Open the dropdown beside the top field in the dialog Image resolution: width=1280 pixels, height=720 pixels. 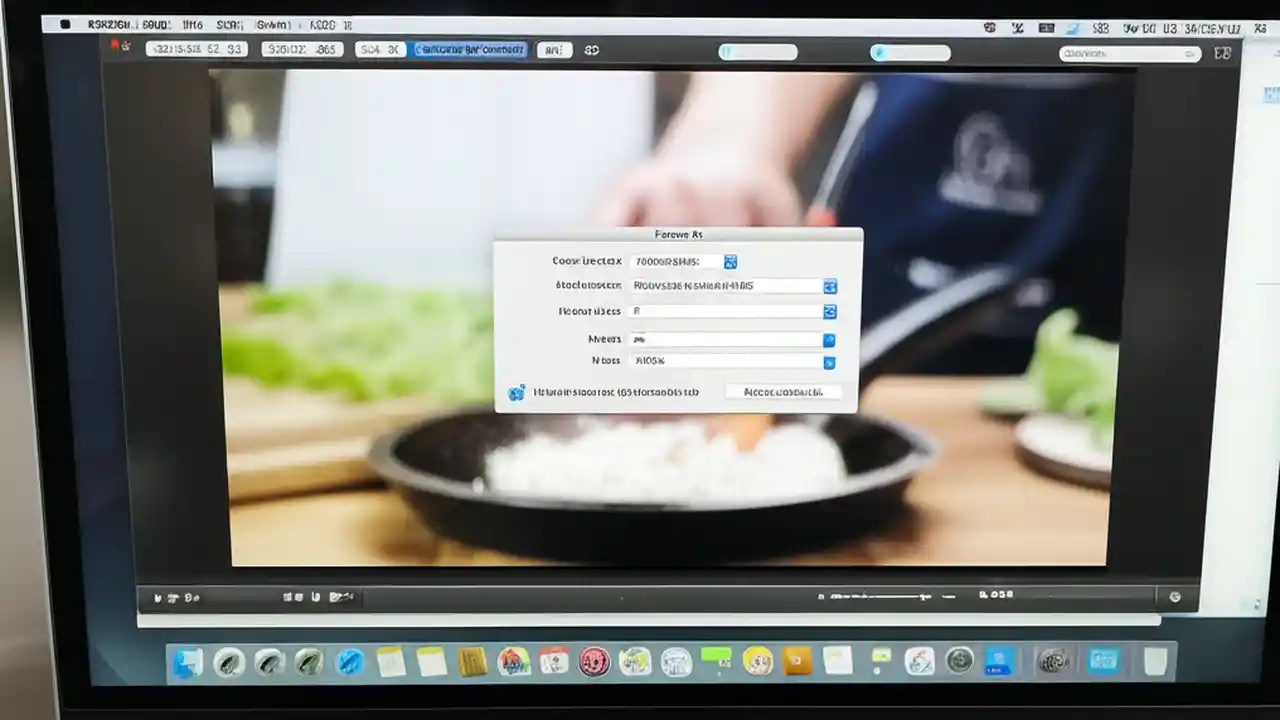click(731, 261)
